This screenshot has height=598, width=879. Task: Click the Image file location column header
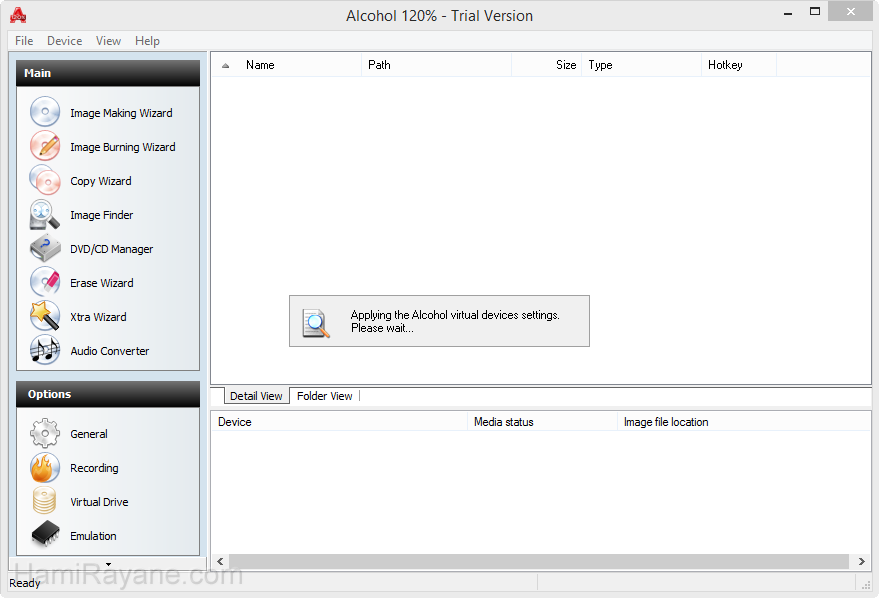(744, 422)
